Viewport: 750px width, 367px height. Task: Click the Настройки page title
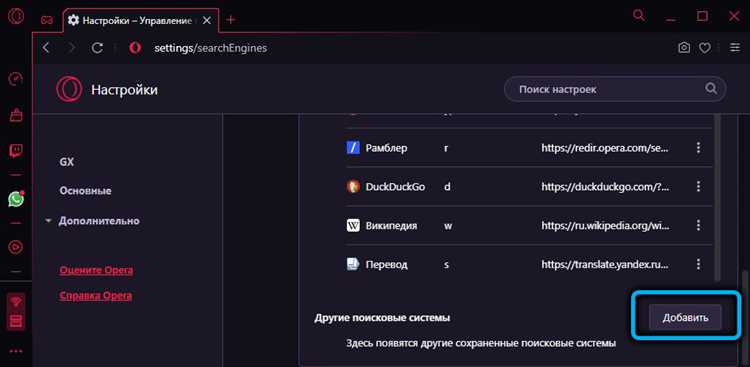pyautogui.click(x=124, y=89)
